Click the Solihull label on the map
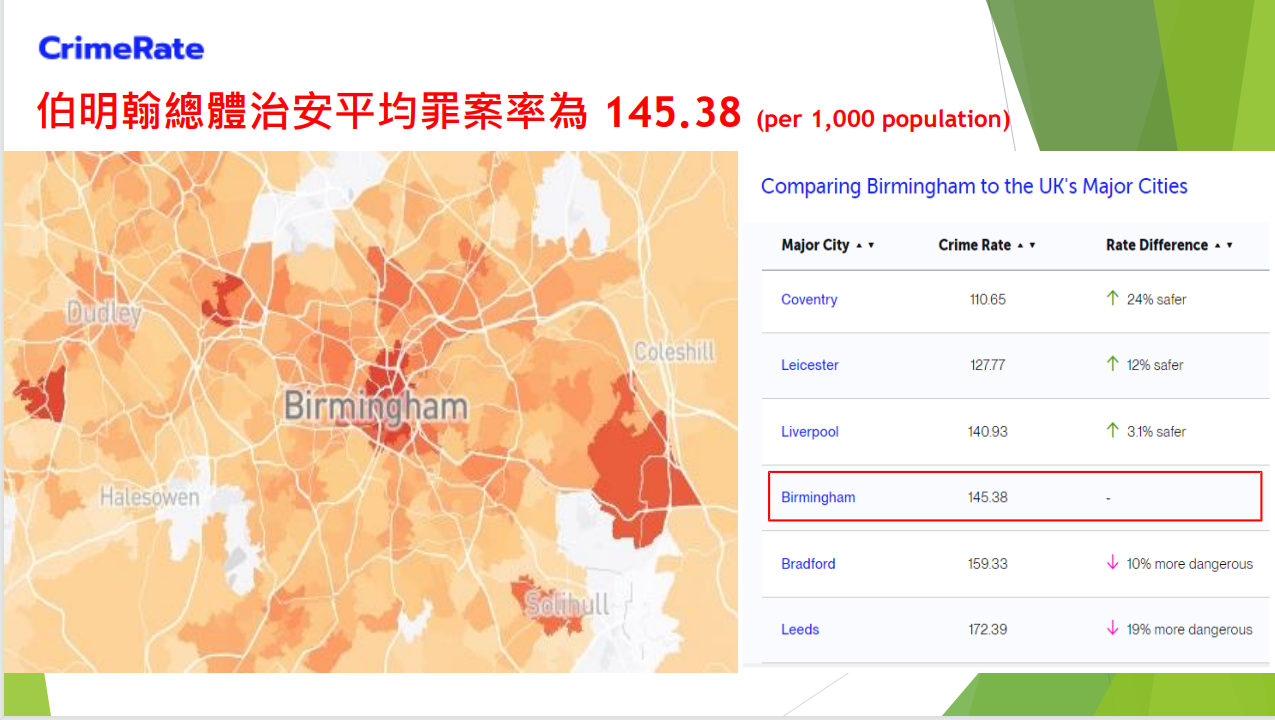Viewport: 1275px width, 720px height. [567, 604]
